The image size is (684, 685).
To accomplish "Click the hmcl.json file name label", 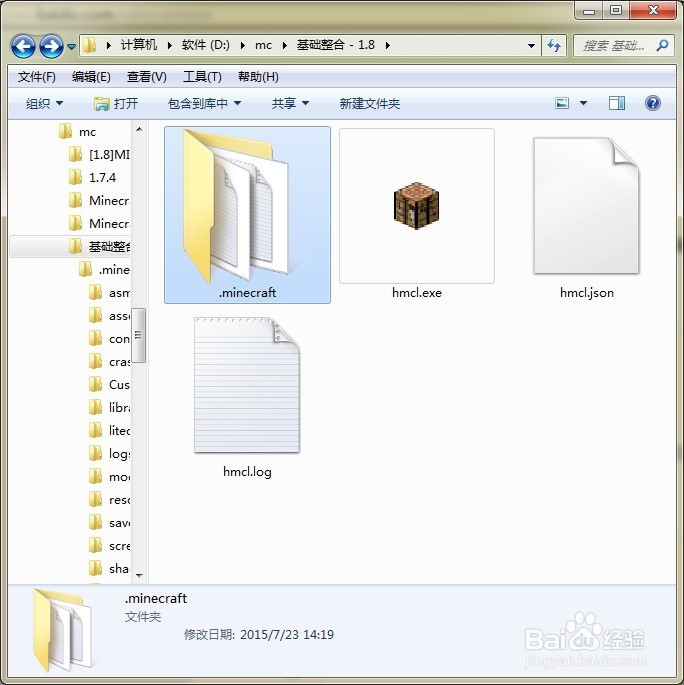I will coord(587,293).
